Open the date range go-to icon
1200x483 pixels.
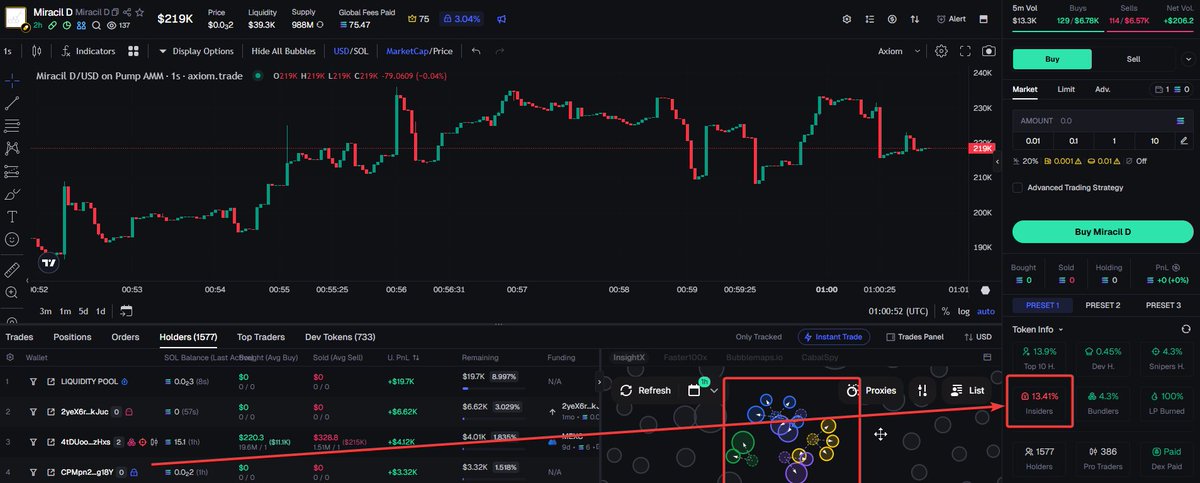pyautogui.click(x=126, y=311)
